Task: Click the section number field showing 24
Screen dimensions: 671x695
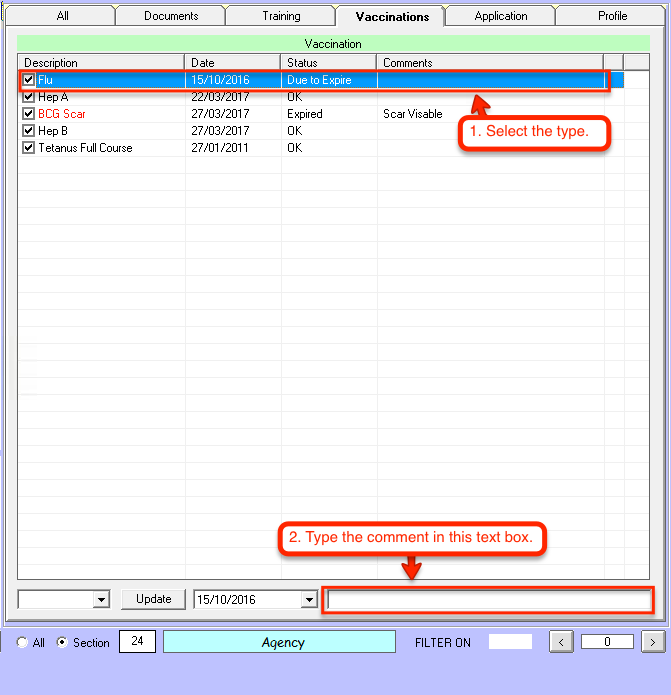Action: (x=137, y=642)
